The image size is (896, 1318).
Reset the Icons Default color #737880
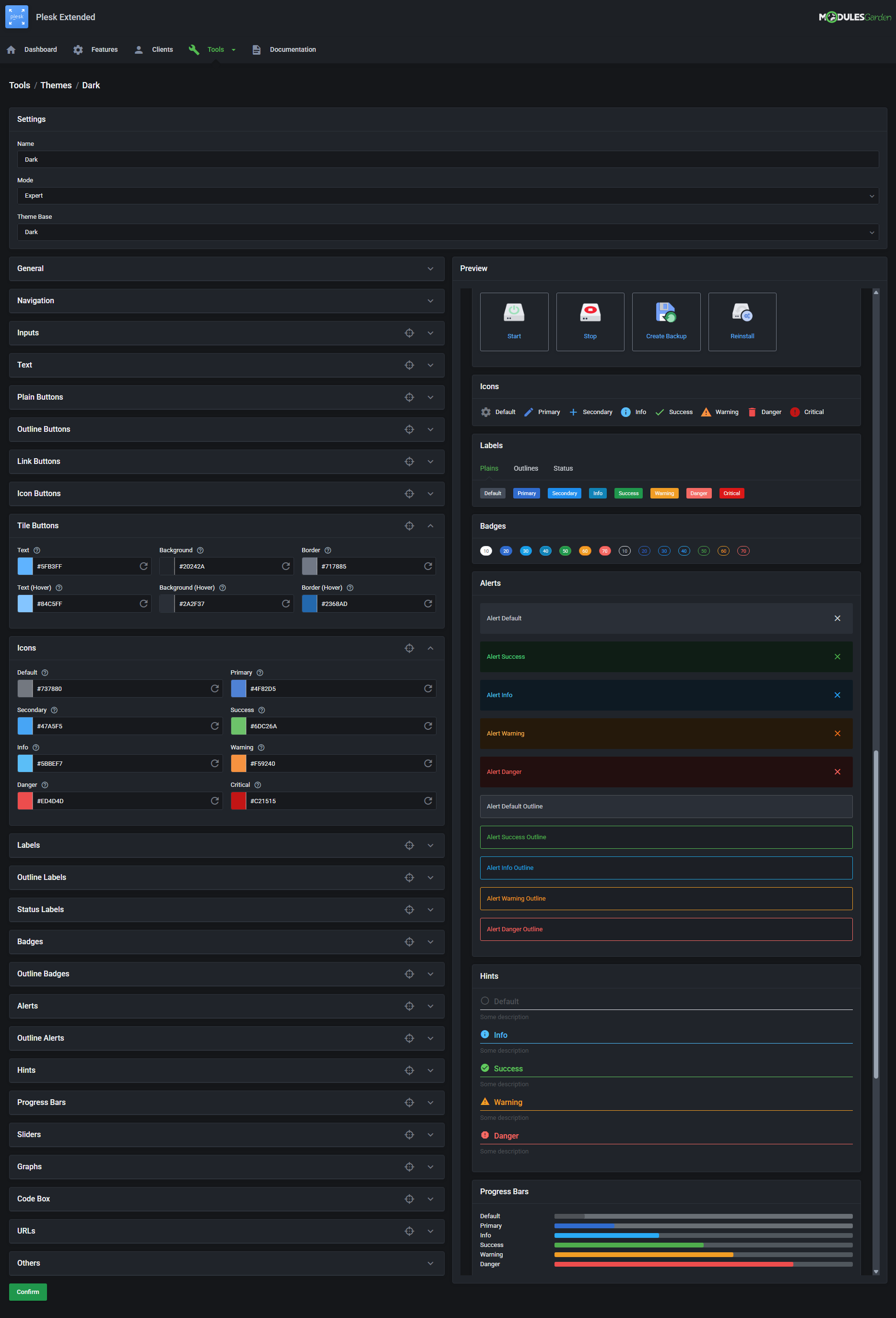(x=215, y=689)
